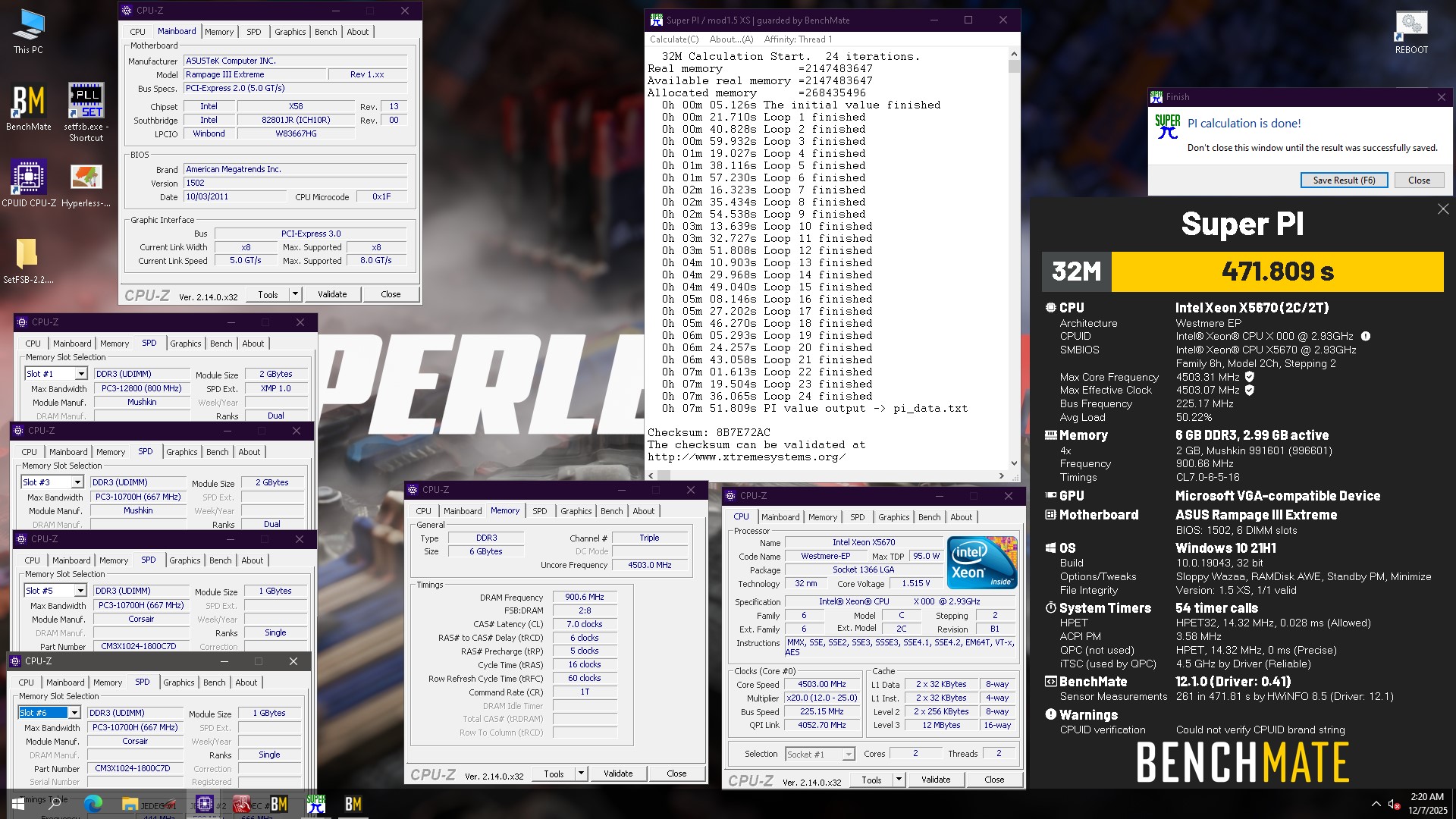Switch to CPU-Z taskbar icon
Image resolution: width=1456 pixels, height=819 pixels.
click(x=204, y=804)
